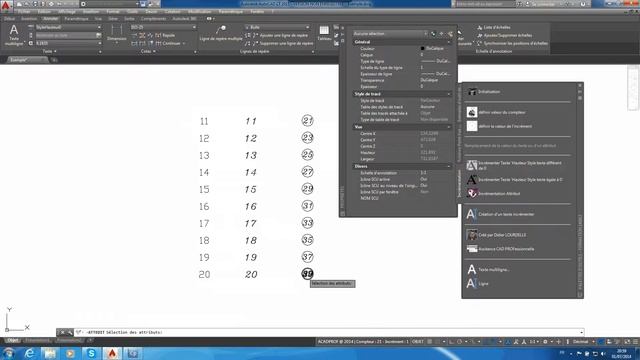The image size is (640, 360).
Task: Click the Texte multiligne ribbon tool
Action: click(14, 34)
